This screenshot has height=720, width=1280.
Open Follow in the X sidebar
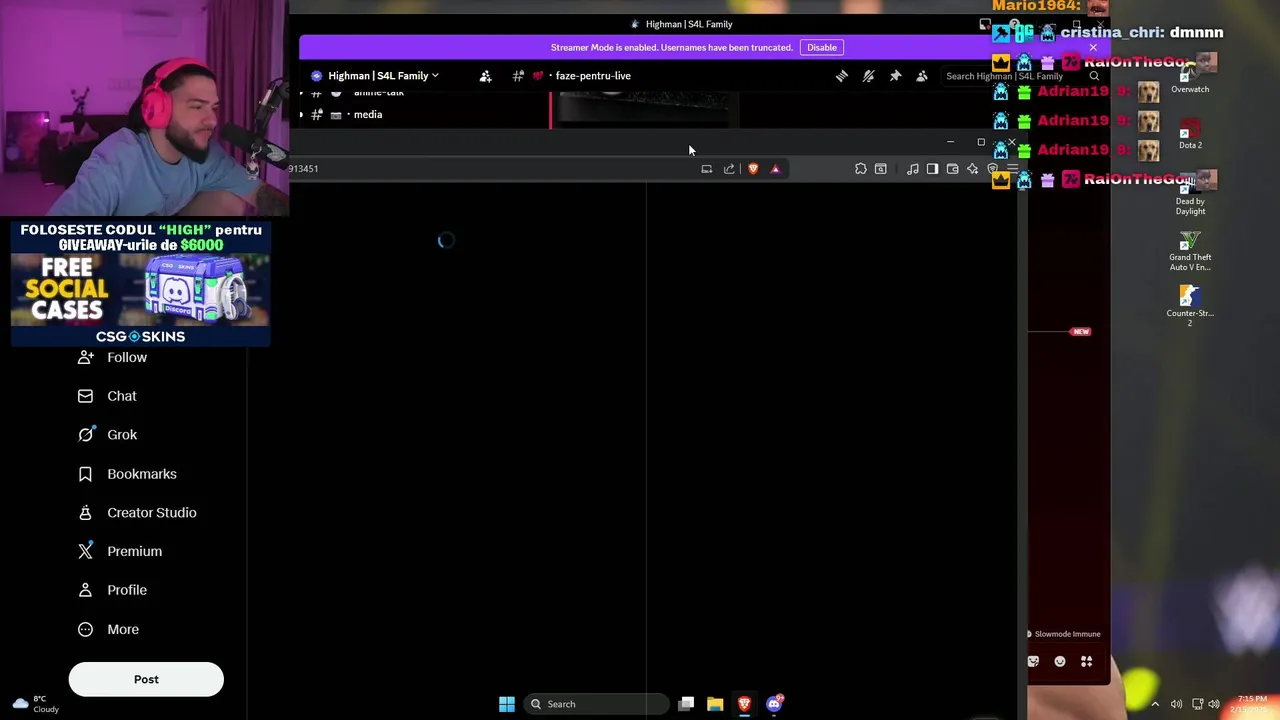112,357
